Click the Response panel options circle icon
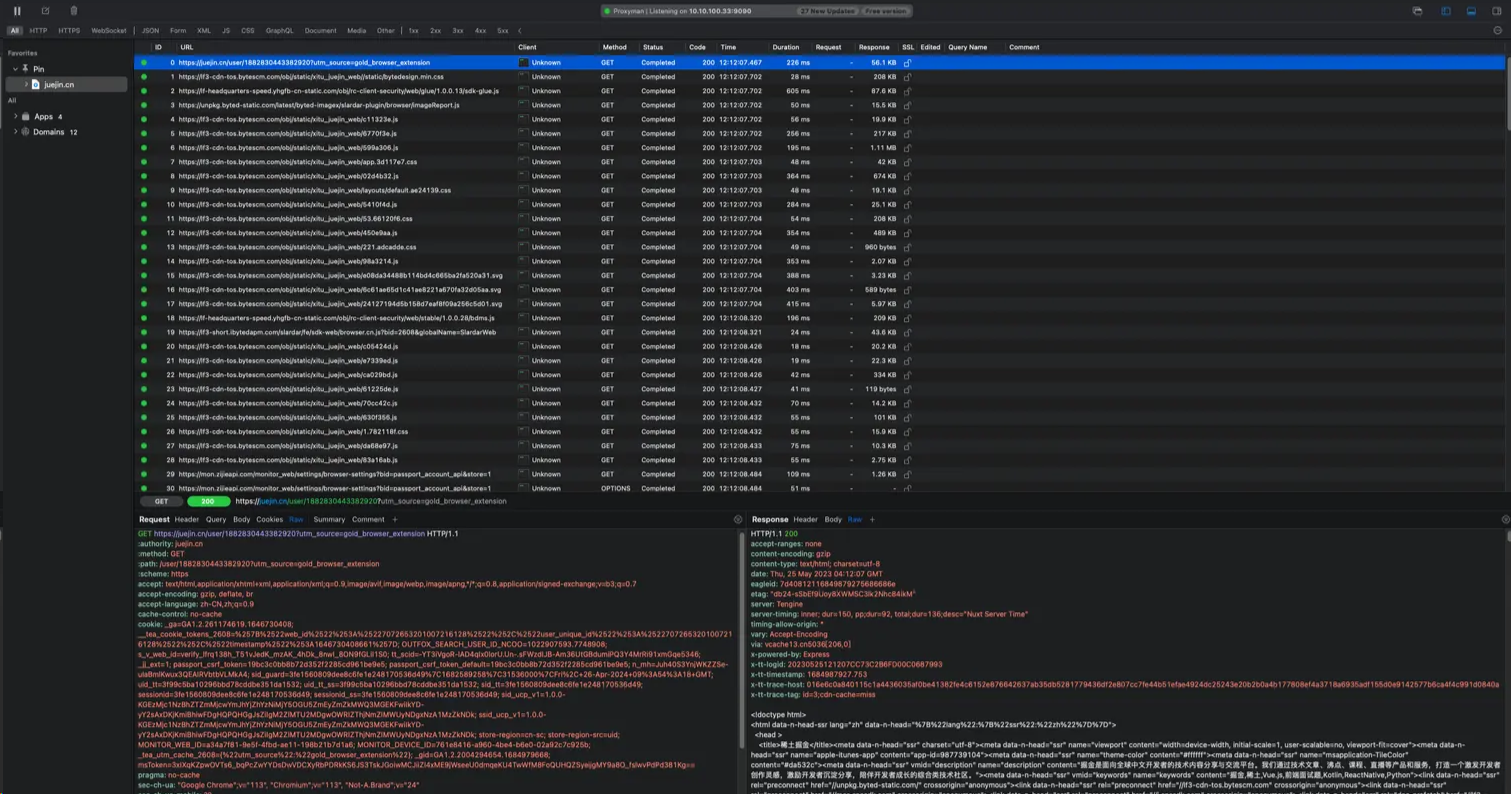The width and height of the screenshot is (1511, 794). coord(1506,520)
